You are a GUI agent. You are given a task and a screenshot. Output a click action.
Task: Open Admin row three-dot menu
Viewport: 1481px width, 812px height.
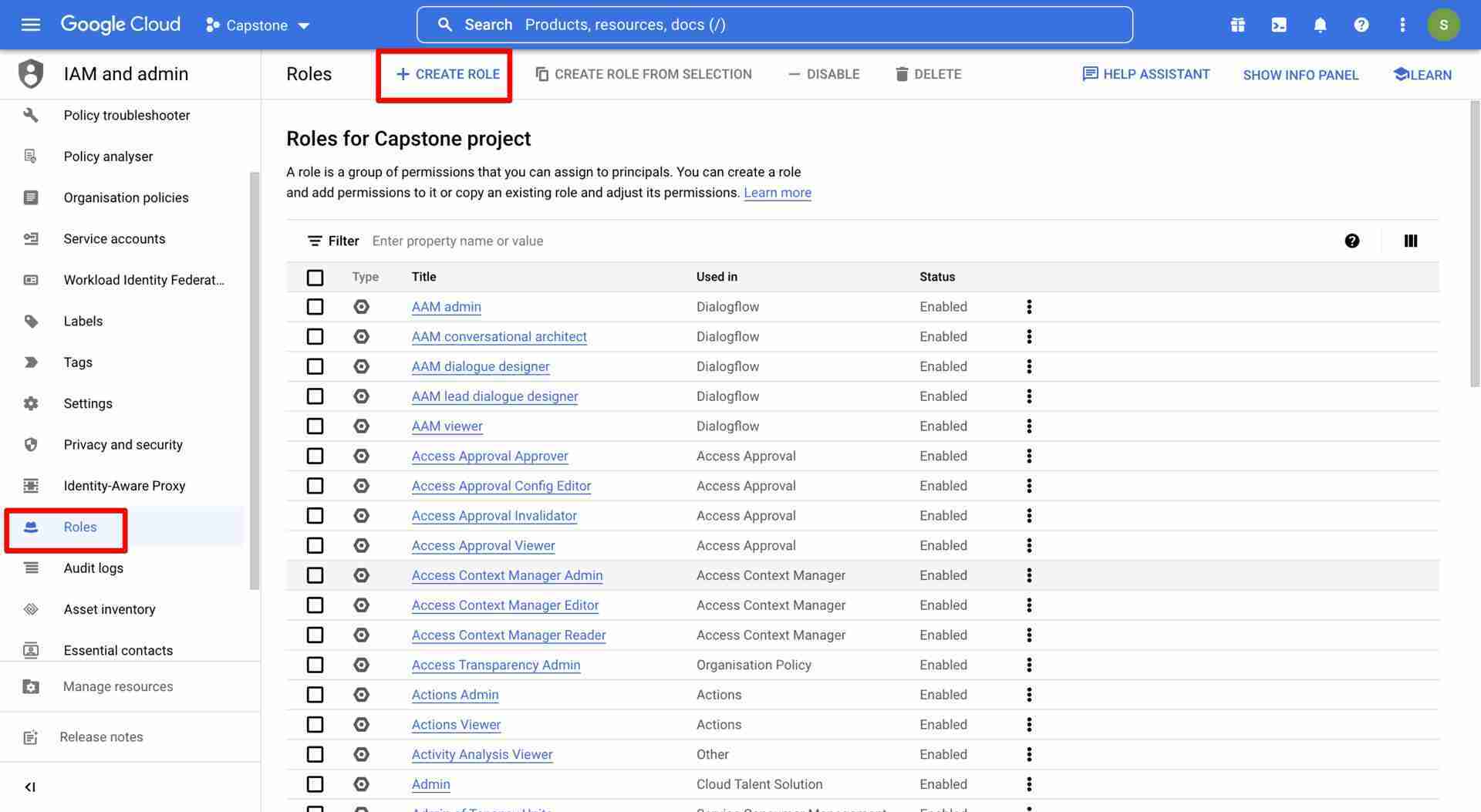(x=1029, y=784)
